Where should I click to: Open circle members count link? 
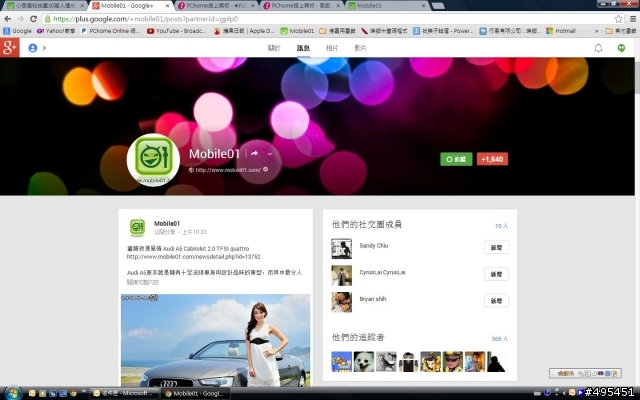[501, 226]
